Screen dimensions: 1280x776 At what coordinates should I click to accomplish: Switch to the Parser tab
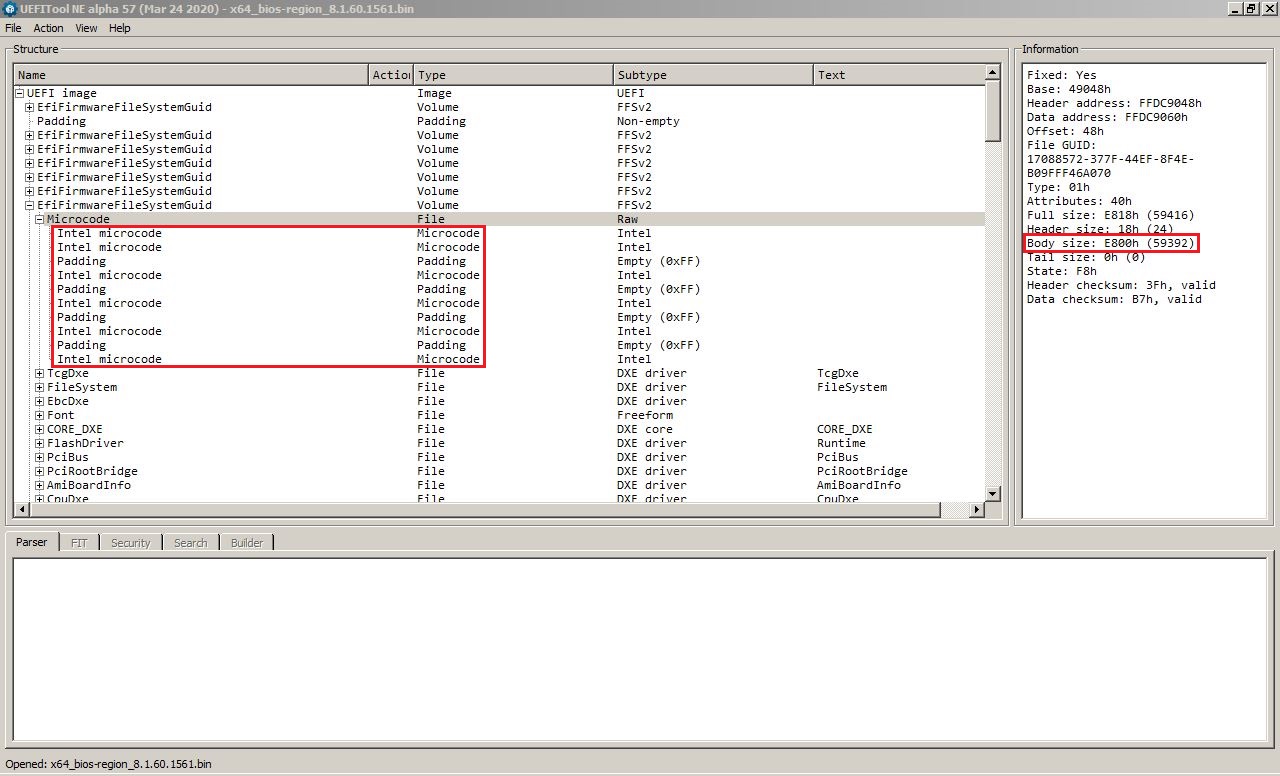coord(32,542)
